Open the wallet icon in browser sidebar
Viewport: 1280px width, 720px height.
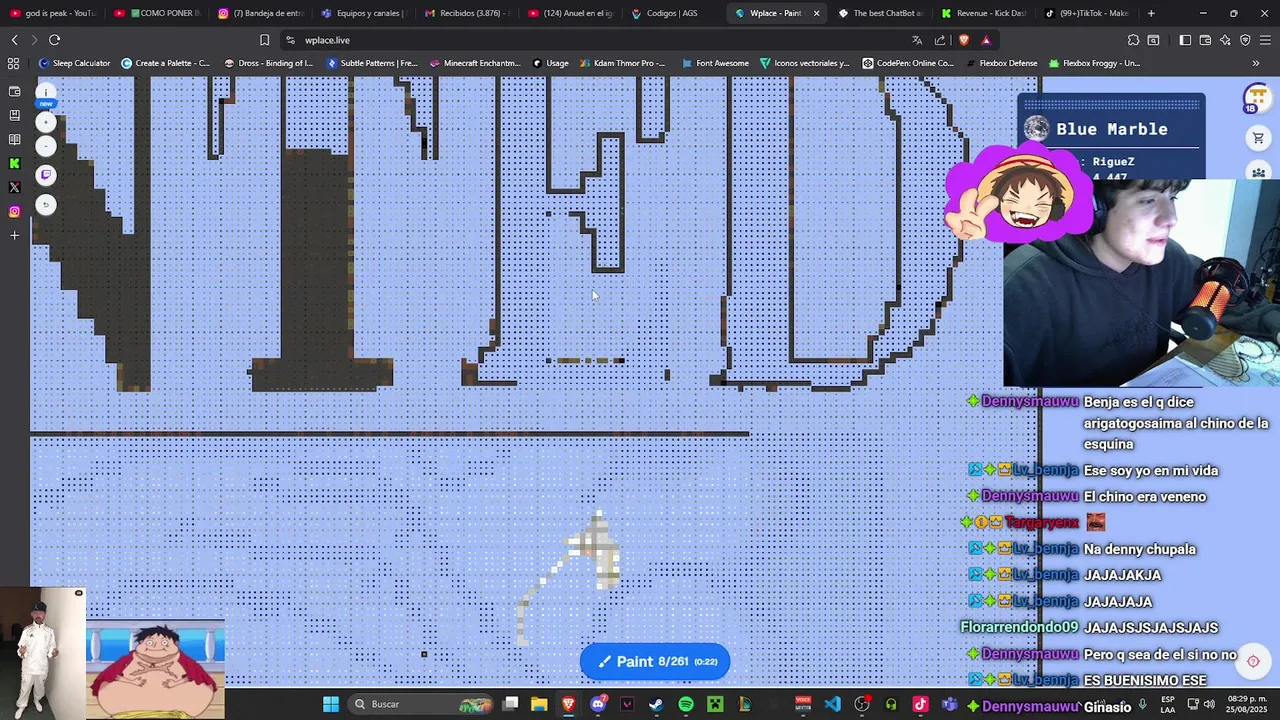pyautogui.click(x=14, y=91)
